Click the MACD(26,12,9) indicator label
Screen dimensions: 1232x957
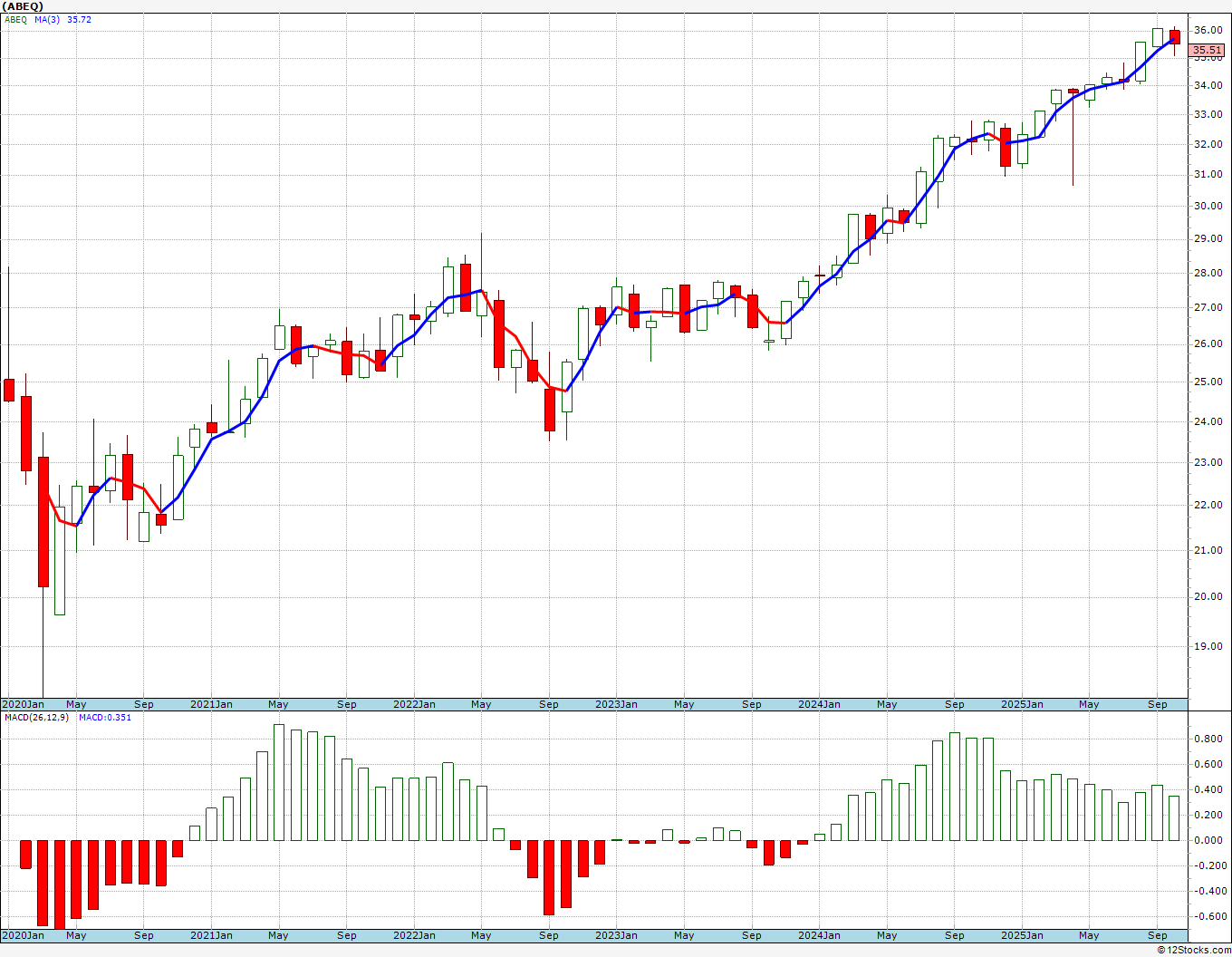point(36,717)
